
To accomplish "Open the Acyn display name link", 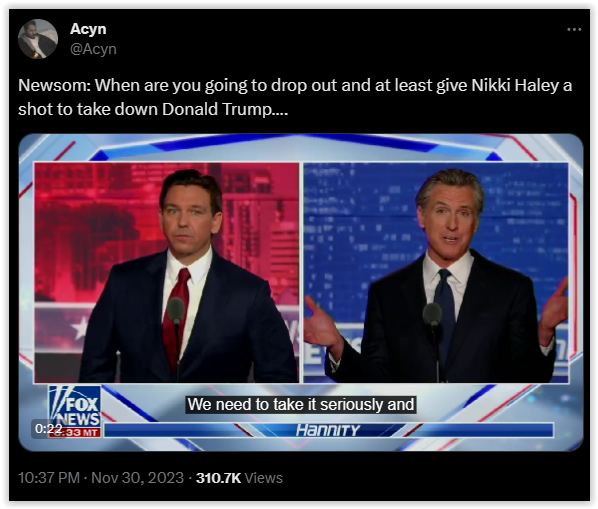I will click(x=88, y=29).
